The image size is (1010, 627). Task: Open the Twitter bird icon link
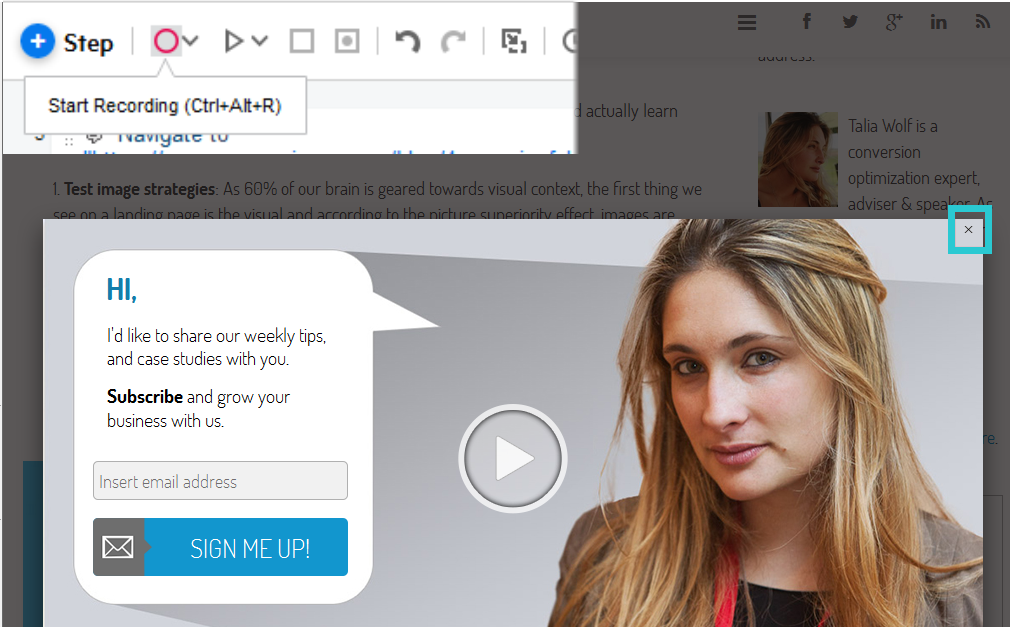pos(850,23)
